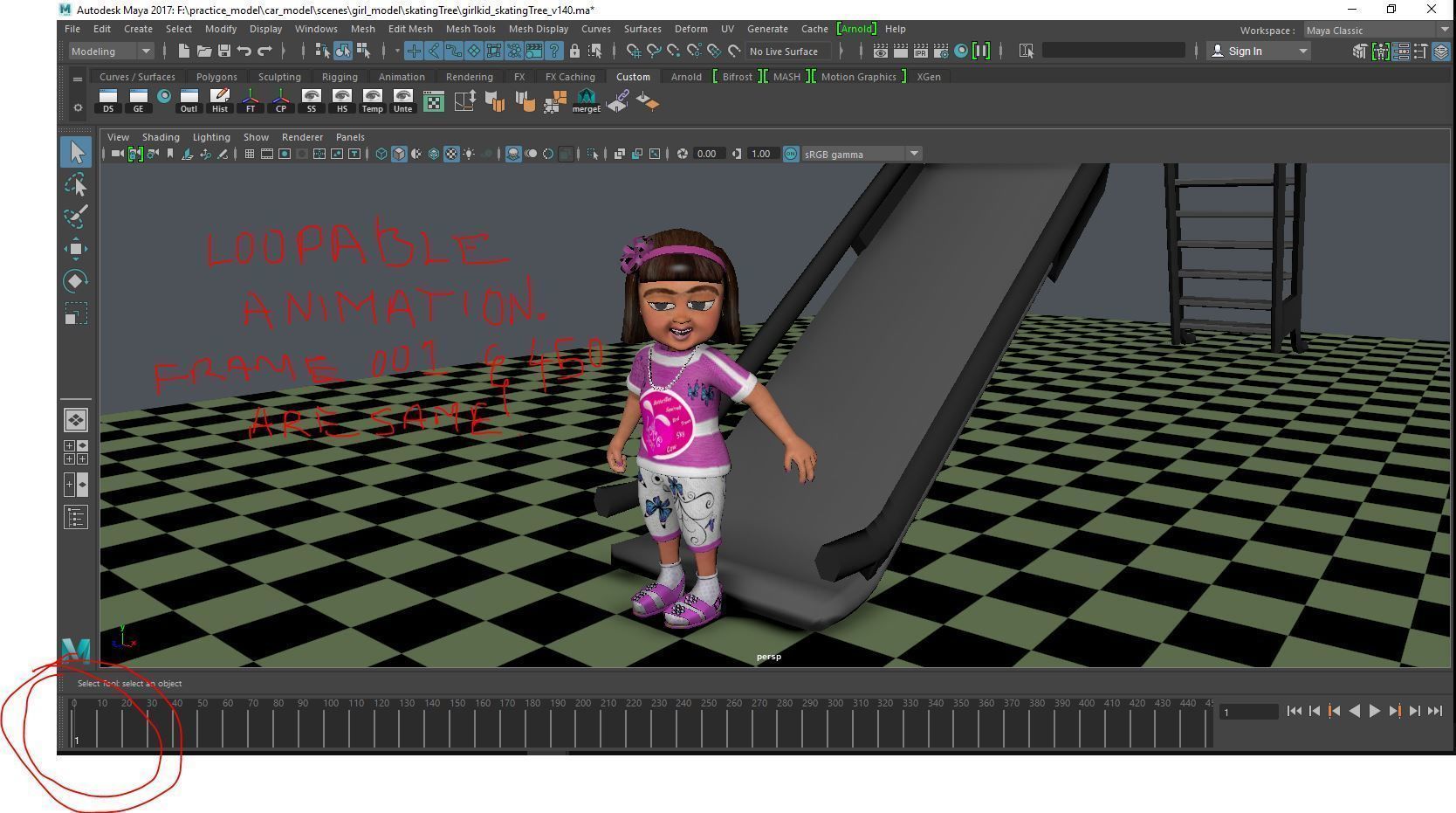This screenshot has height=813, width=1456.
Task: Redo the last undone action
Action: click(x=264, y=52)
